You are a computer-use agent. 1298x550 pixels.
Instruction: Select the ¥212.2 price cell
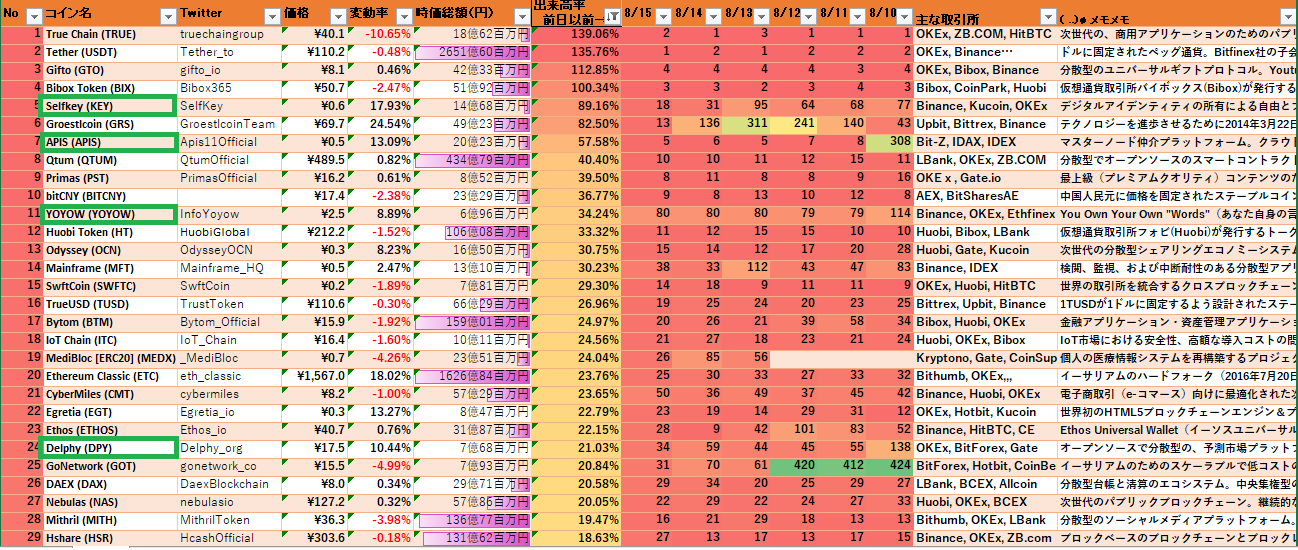click(x=314, y=232)
